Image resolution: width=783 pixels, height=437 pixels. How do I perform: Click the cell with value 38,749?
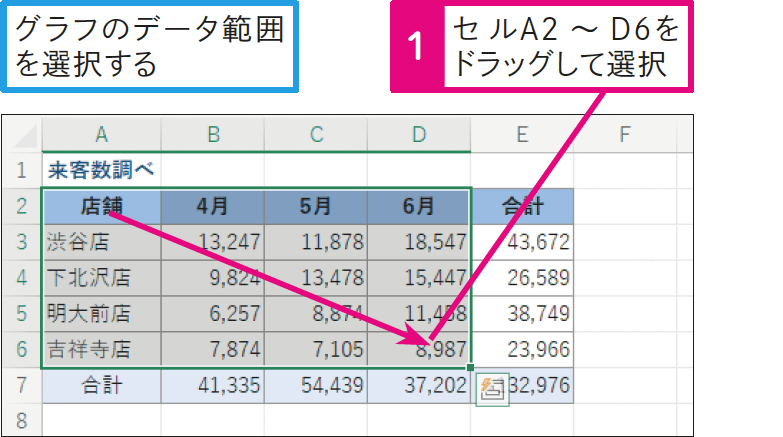(x=522, y=314)
